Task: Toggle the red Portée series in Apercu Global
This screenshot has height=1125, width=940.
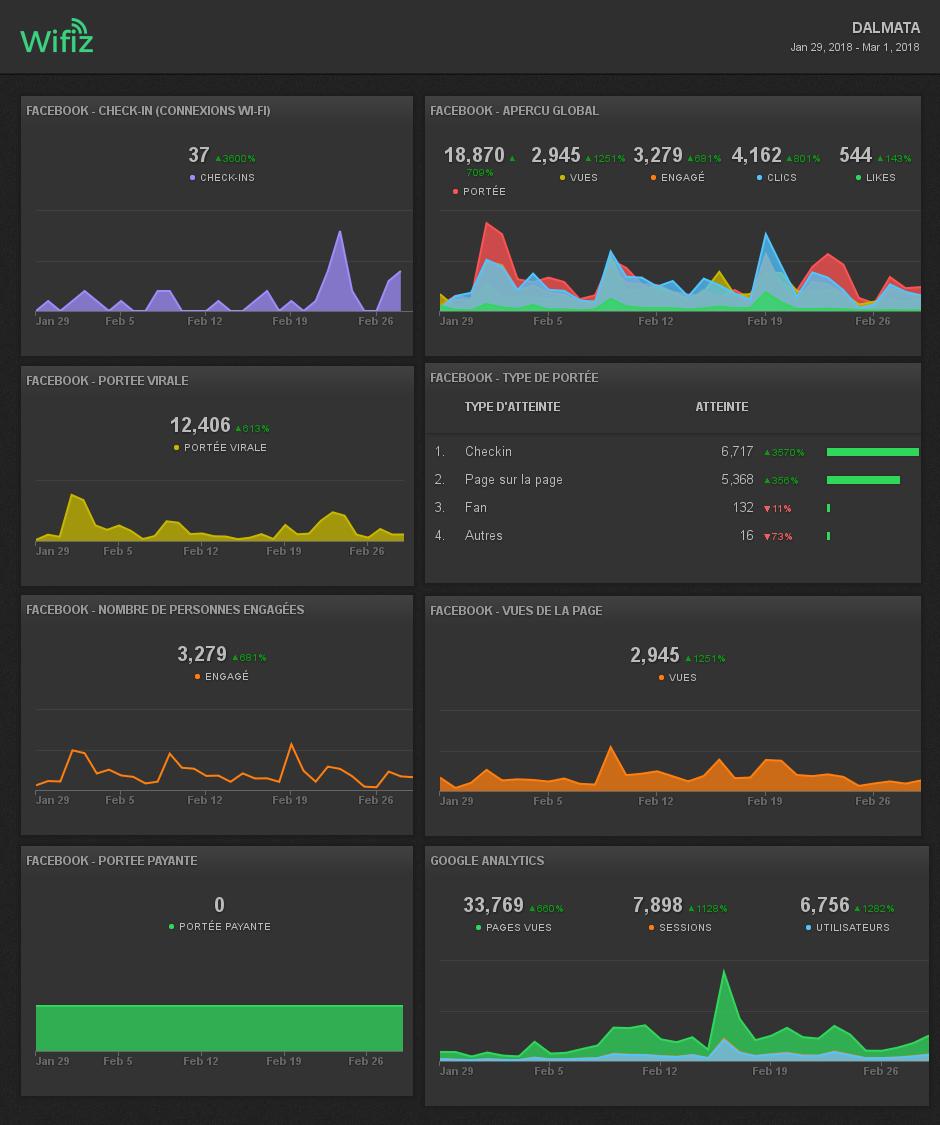Action: (x=480, y=191)
